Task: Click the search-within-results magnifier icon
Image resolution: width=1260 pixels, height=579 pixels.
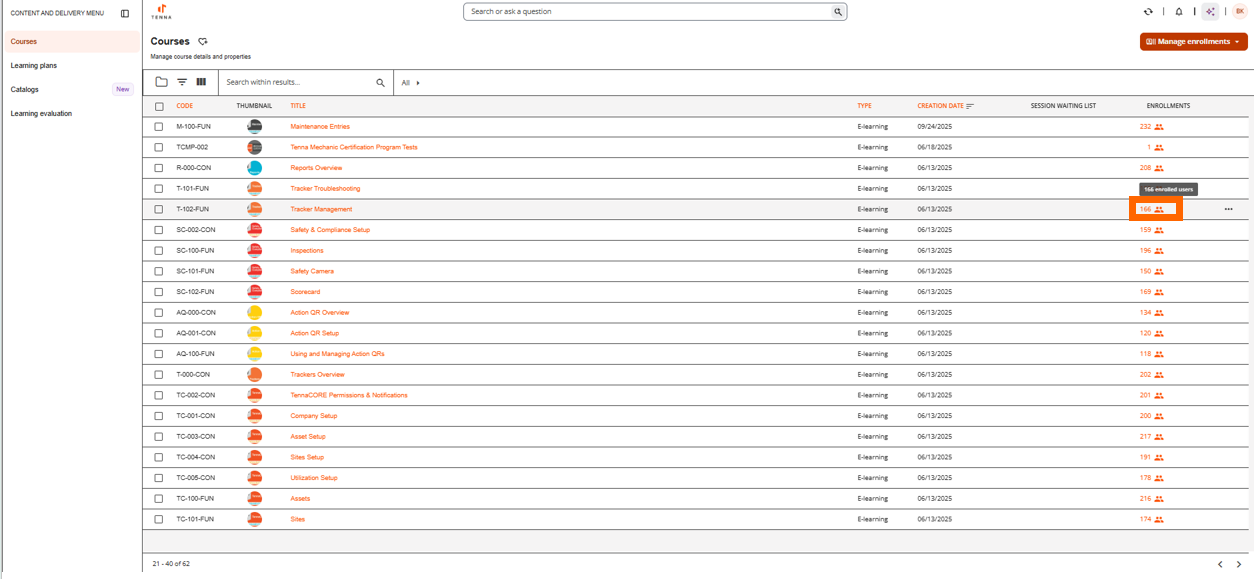Action: click(380, 83)
